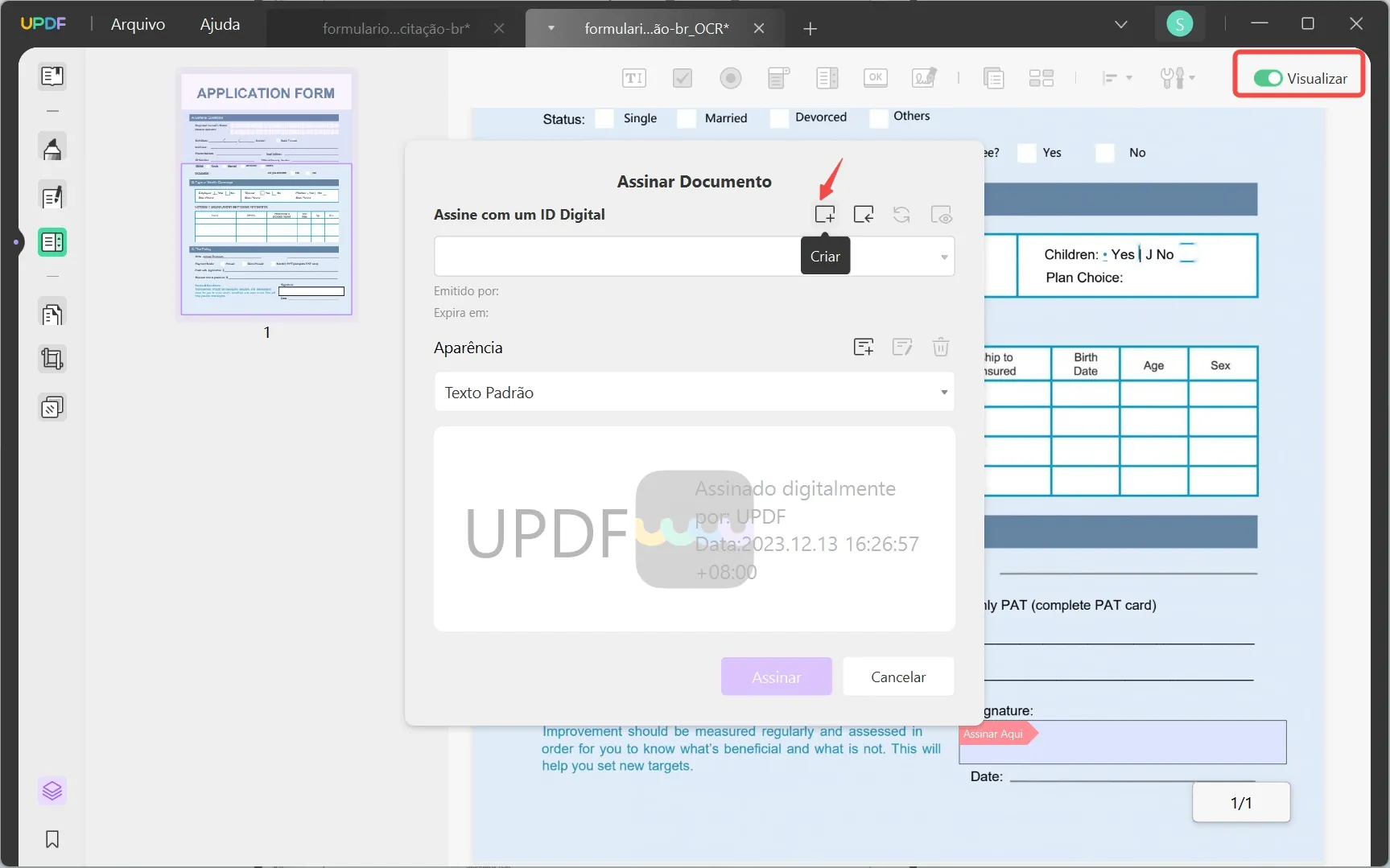1390x868 pixels.
Task: Select the Dropdown form tool
Action: pyautogui.click(x=778, y=78)
